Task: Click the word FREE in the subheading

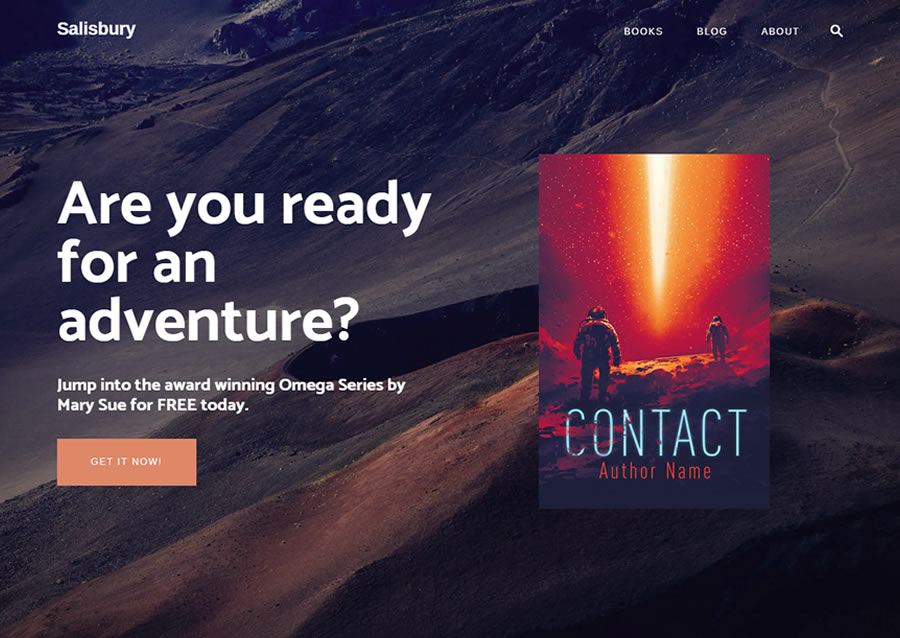Action: coord(177,405)
